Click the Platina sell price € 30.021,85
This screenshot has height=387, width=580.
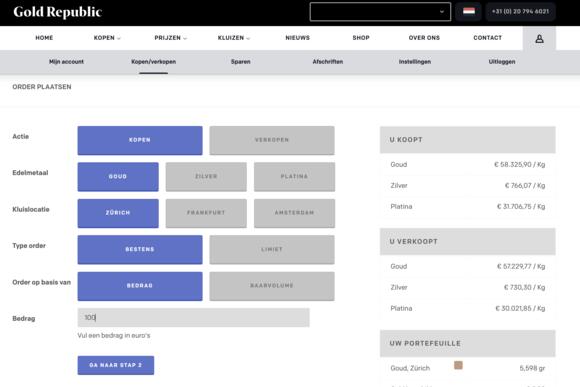click(520, 309)
